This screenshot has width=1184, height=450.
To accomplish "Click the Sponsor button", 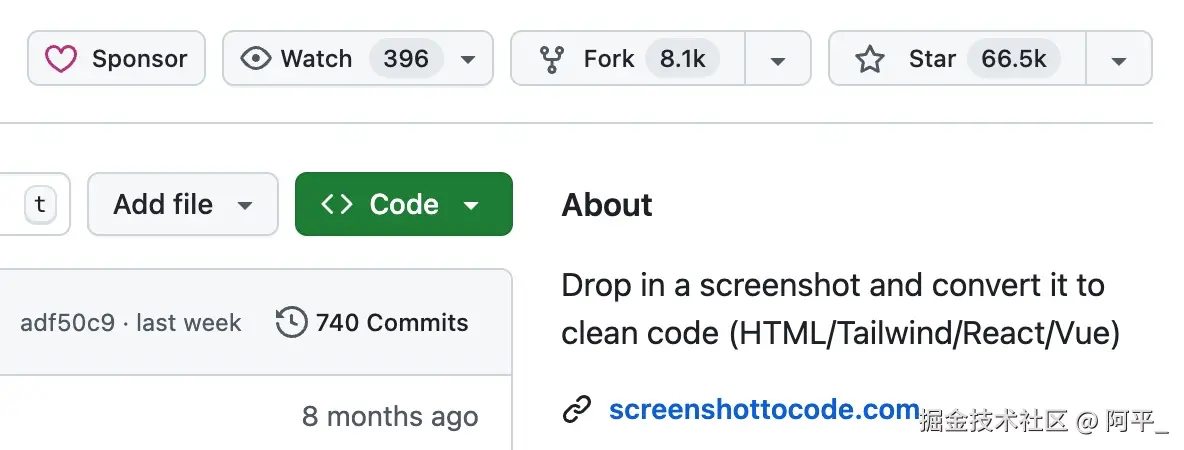I will pos(116,59).
